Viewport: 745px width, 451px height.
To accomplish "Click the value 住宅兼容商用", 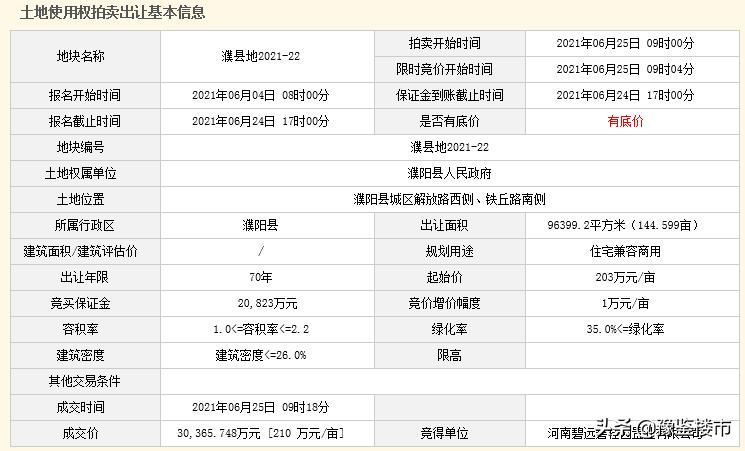I will point(625,251).
